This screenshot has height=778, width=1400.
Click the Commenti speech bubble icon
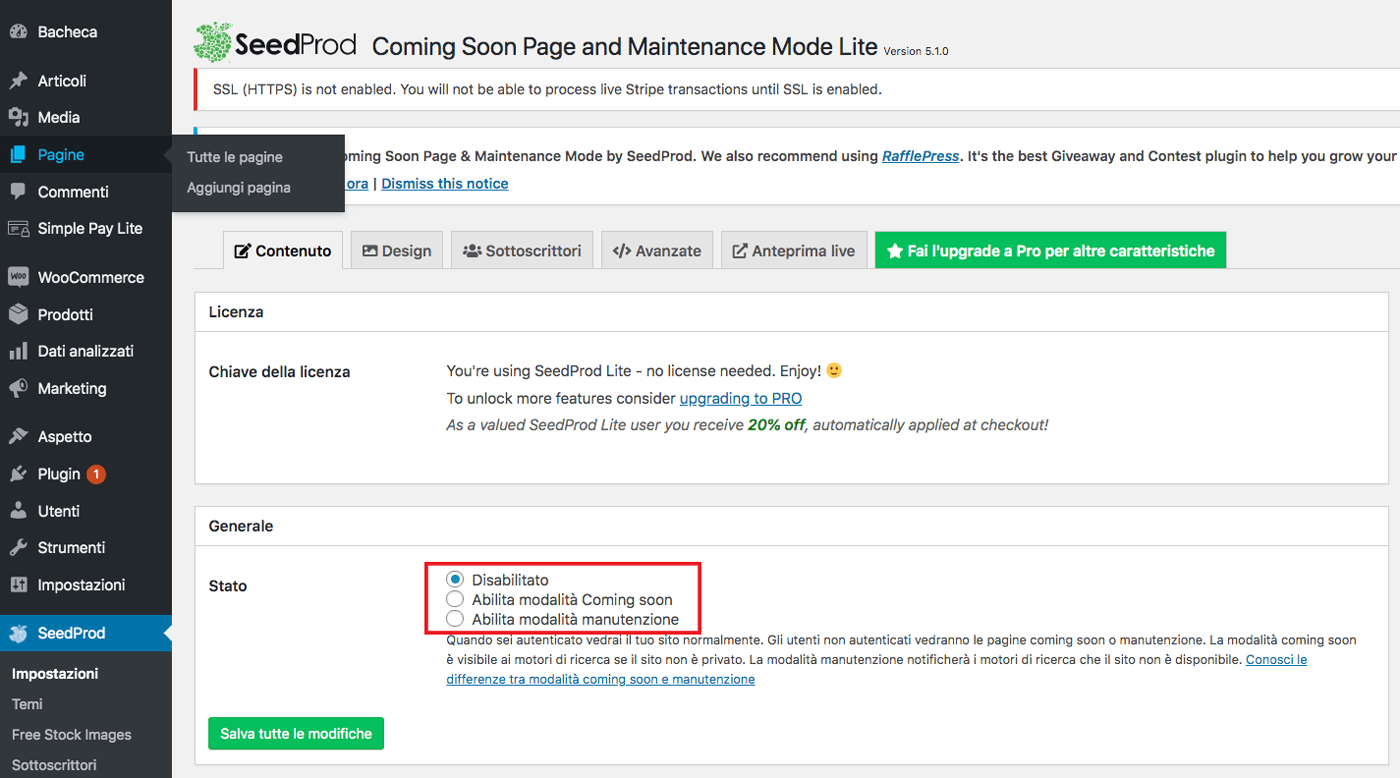(x=18, y=192)
